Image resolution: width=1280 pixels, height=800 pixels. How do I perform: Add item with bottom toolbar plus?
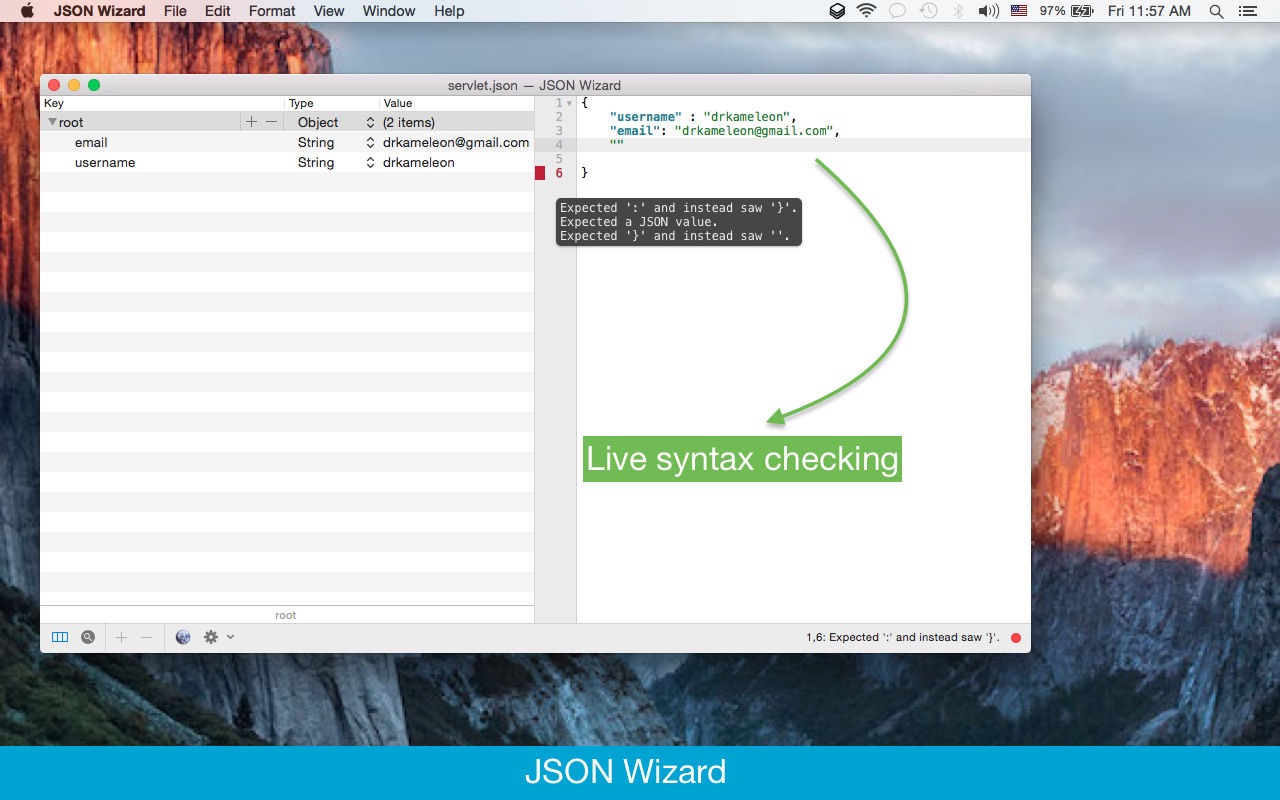[121, 637]
